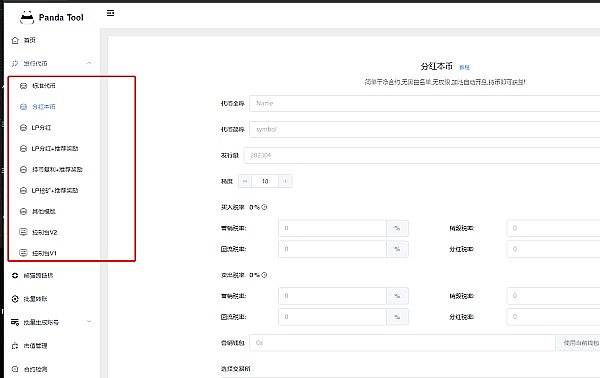Click the 分红税率 field under 买入税率
600x378 pixels.
(553, 249)
